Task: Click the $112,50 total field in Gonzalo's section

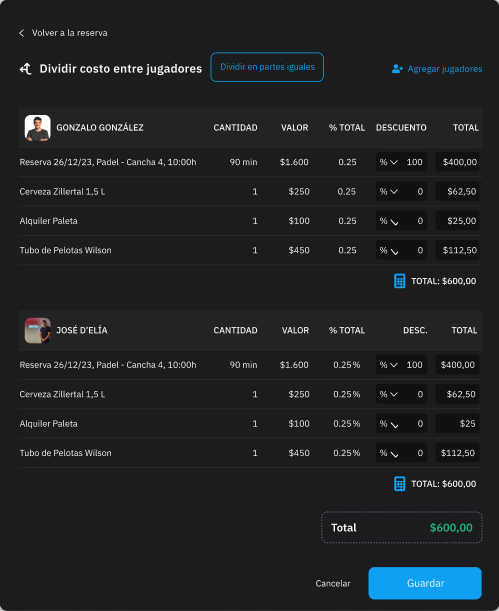Action: tap(457, 250)
